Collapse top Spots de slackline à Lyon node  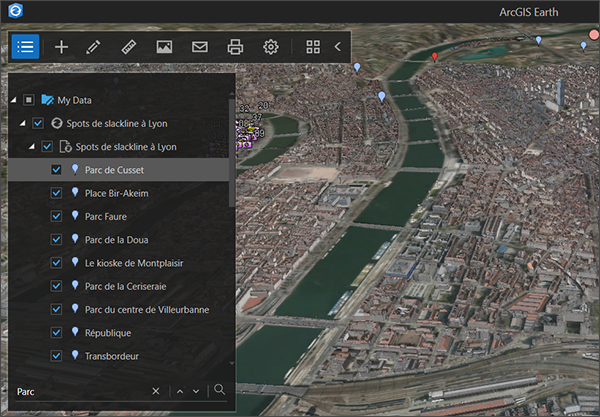coord(23,123)
